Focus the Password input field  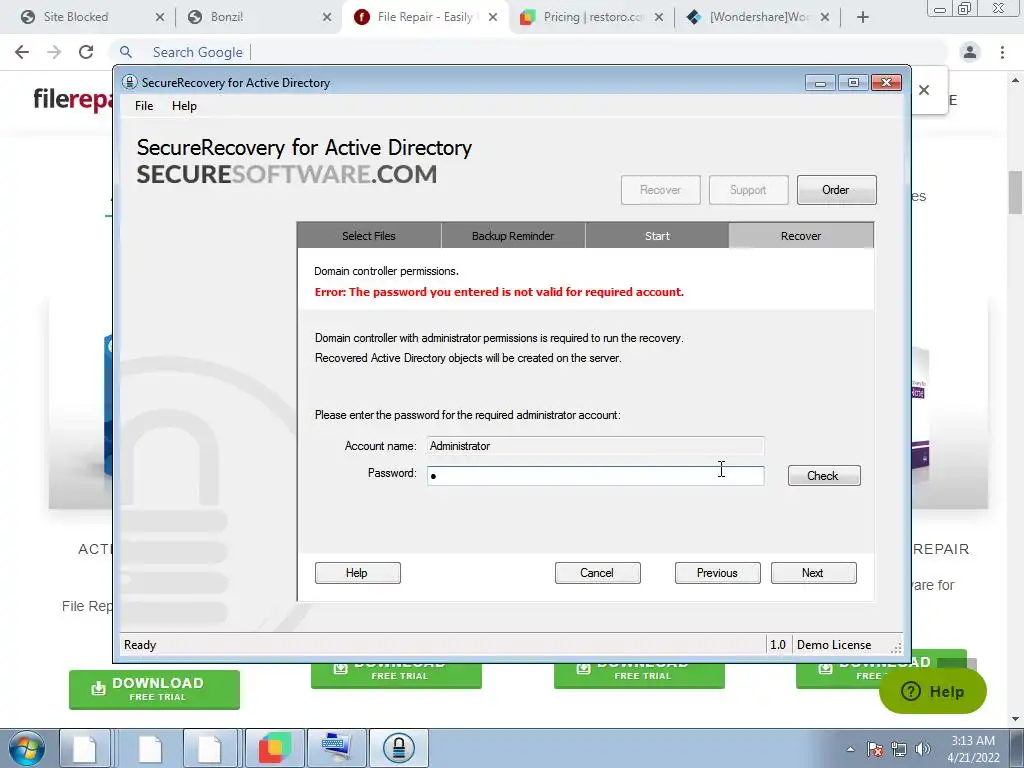tap(595, 475)
